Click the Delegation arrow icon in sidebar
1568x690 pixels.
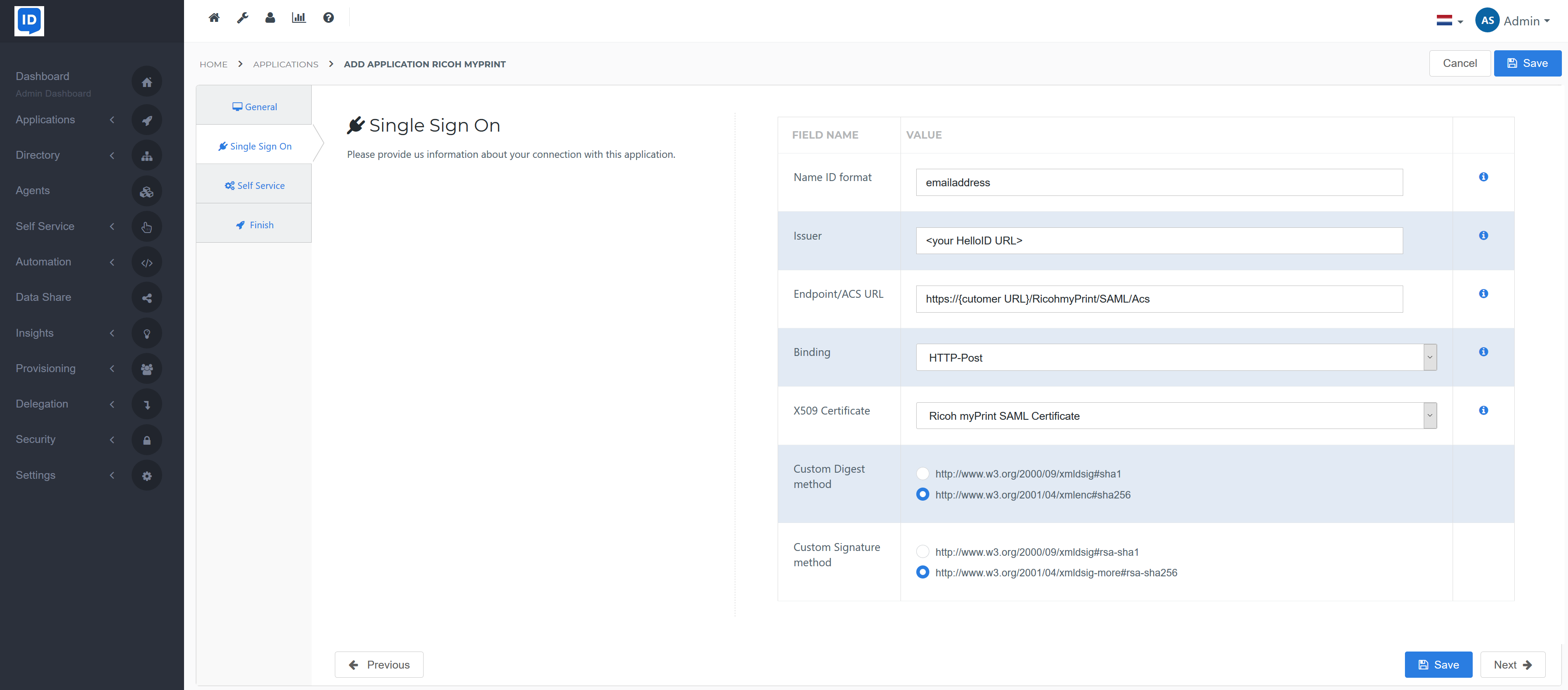coord(147,404)
